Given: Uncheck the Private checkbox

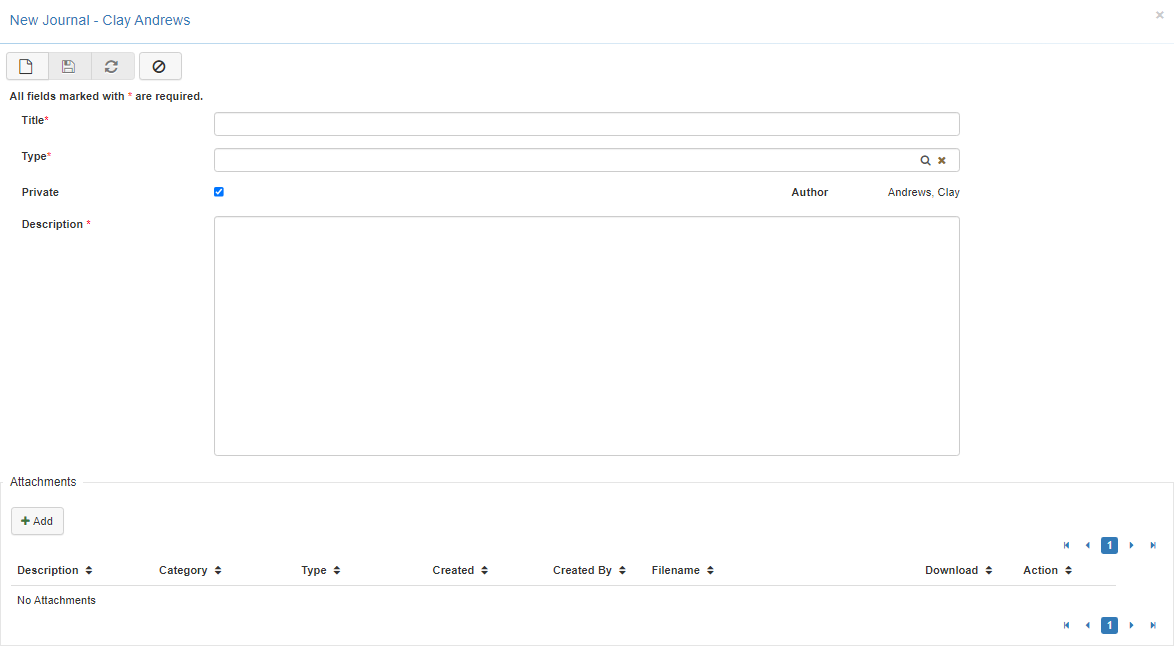Looking at the screenshot, I should pyautogui.click(x=219, y=192).
